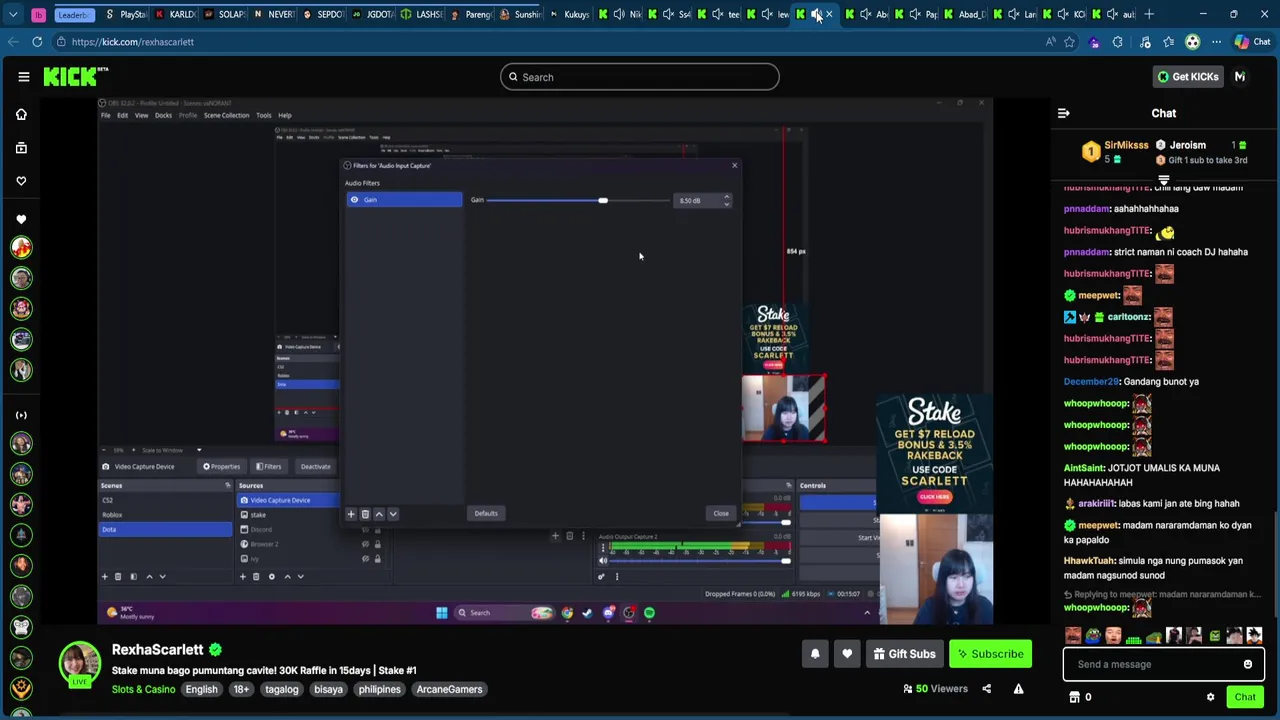Follow the channel with the heart button
The width and height of the screenshot is (1280, 720).
click(847, 654)
